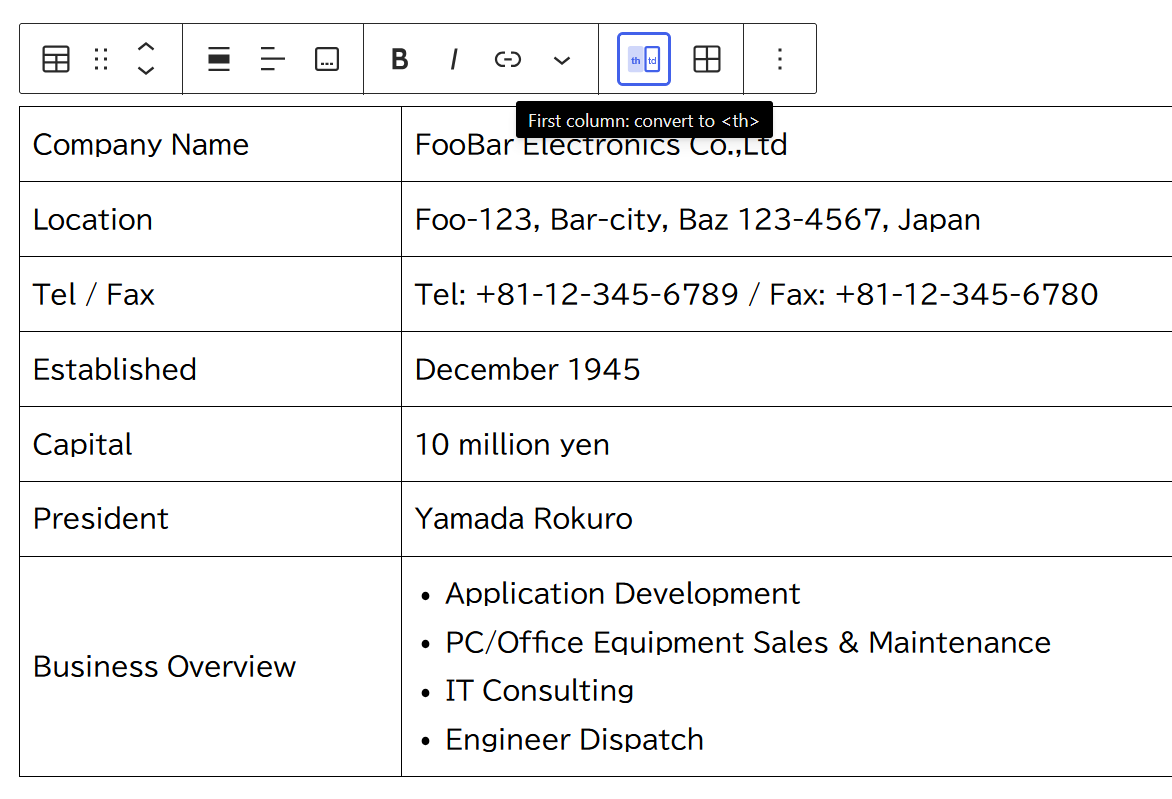Click the table block type icon
The height and width of the screenshot is (799, 1172).
[56, 59]
